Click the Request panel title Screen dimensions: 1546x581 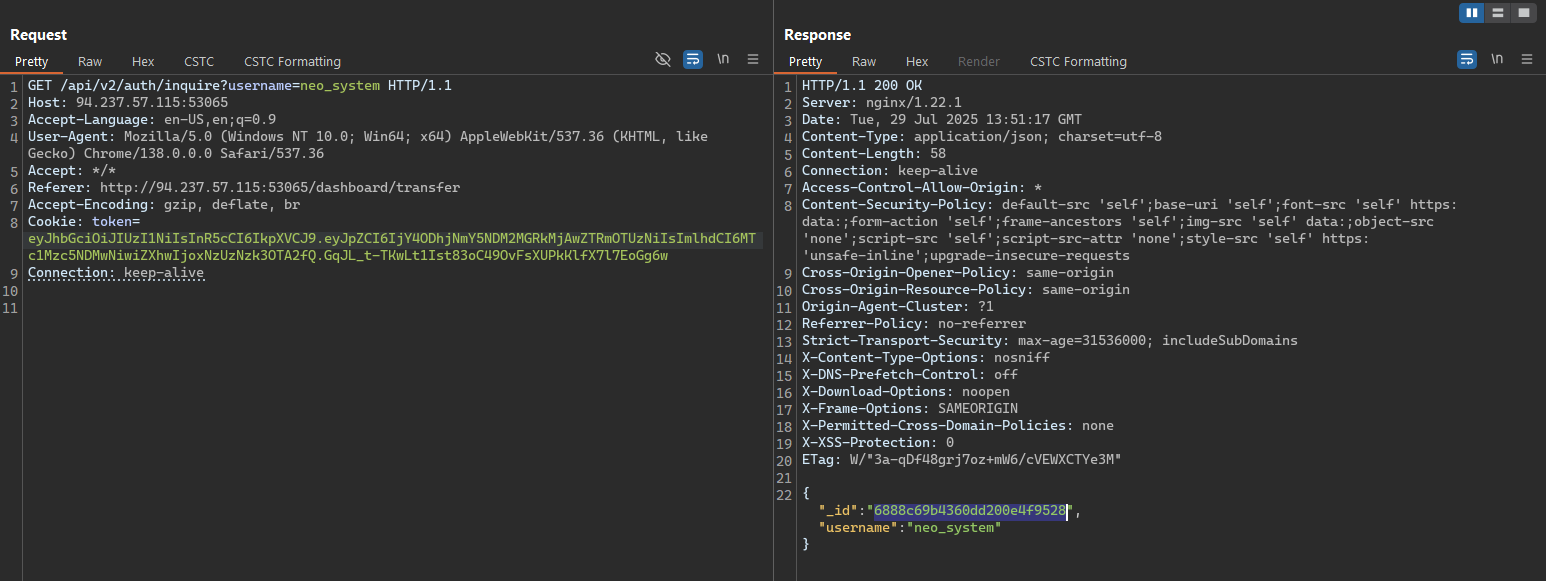39,35
